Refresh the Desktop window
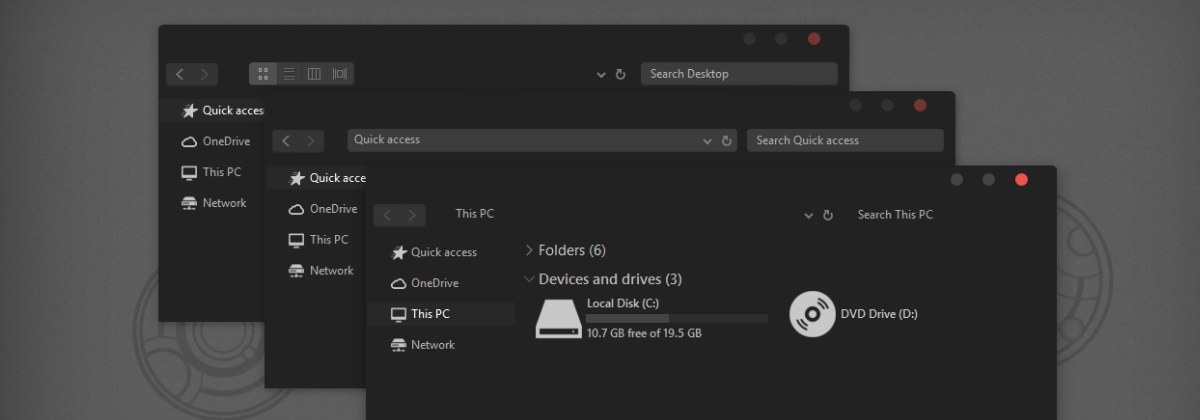The height and width of the screenshot is (420, 1200). point(620,74)
